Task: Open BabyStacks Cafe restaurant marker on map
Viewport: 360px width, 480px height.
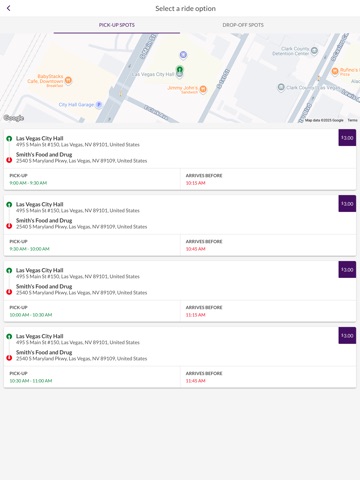Action: coord(68,80)
